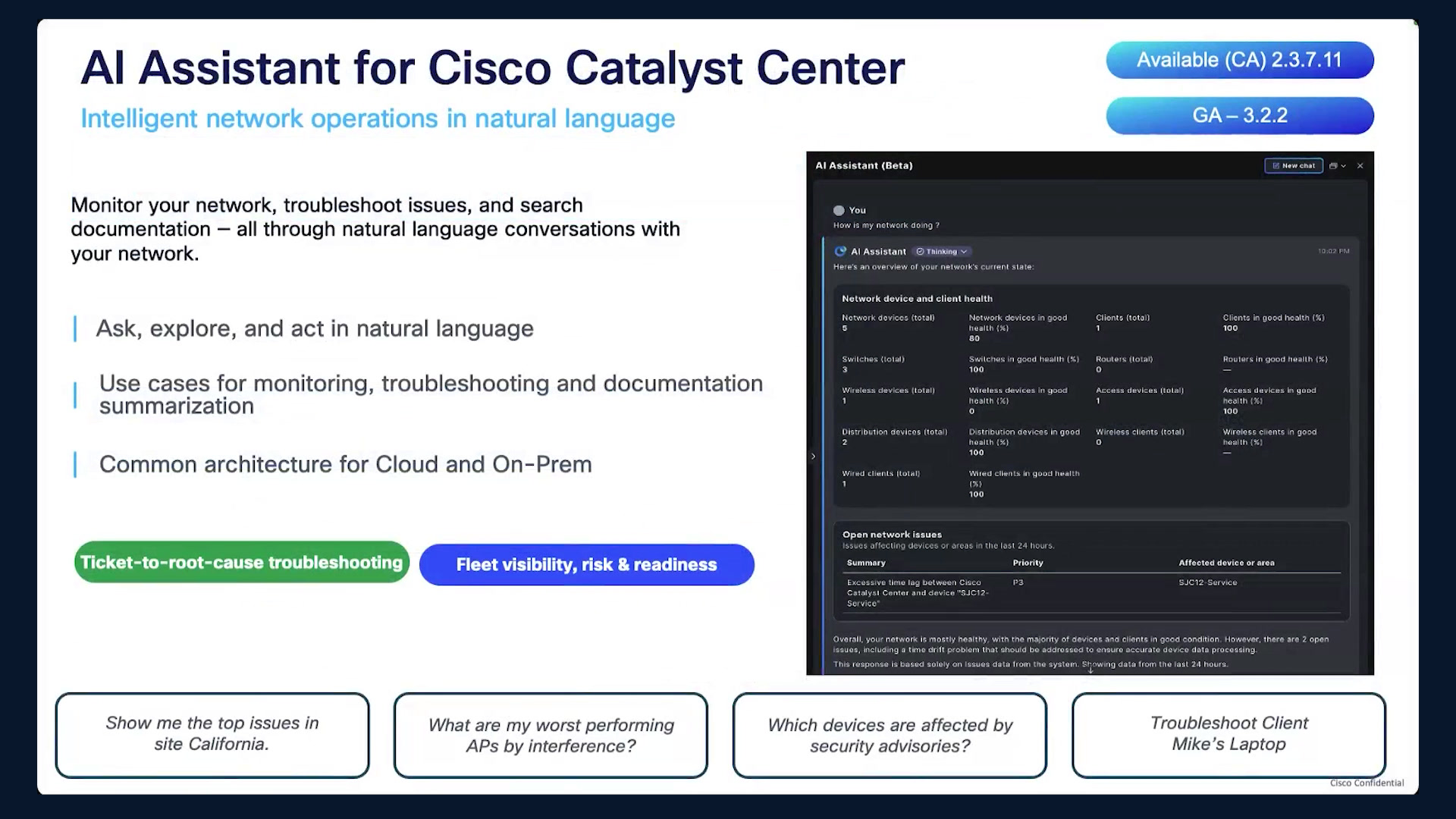
Task: Click the Summary column header
Action: (866, 563)
